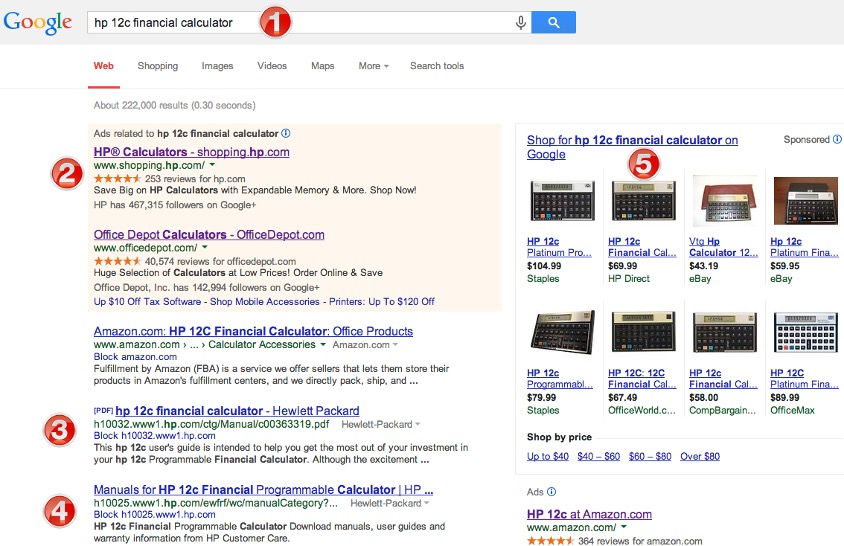
Task: Switch to the Images tab
Action: coord(217,66)
